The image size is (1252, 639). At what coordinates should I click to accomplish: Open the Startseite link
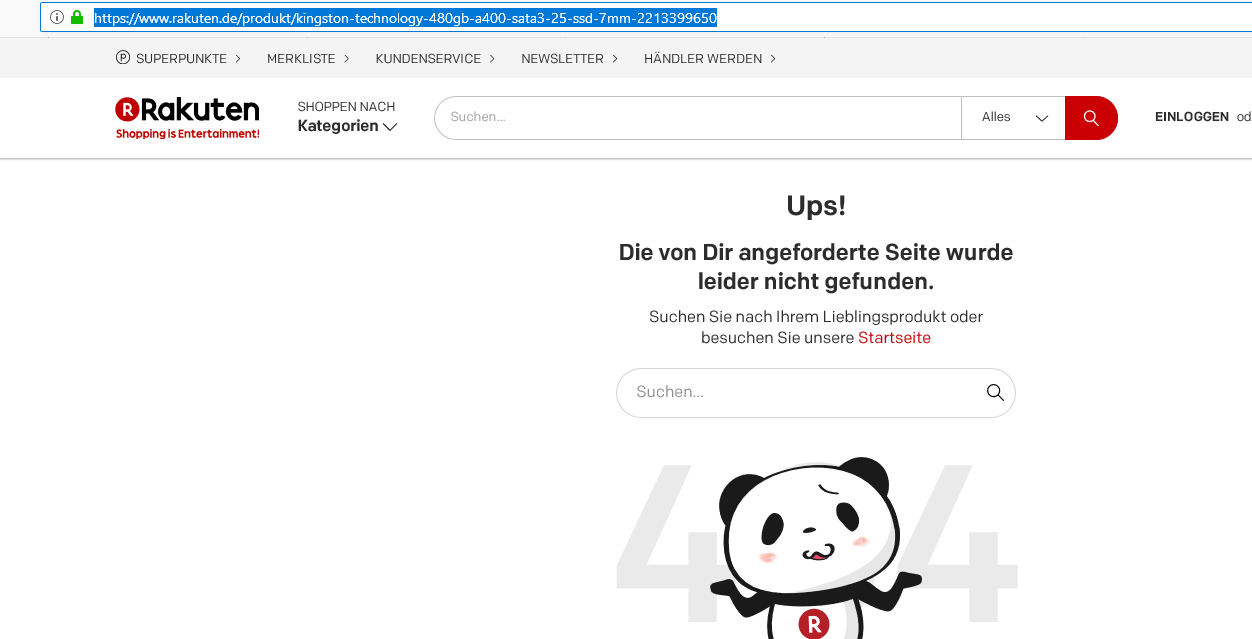click(x=894, y=338)
